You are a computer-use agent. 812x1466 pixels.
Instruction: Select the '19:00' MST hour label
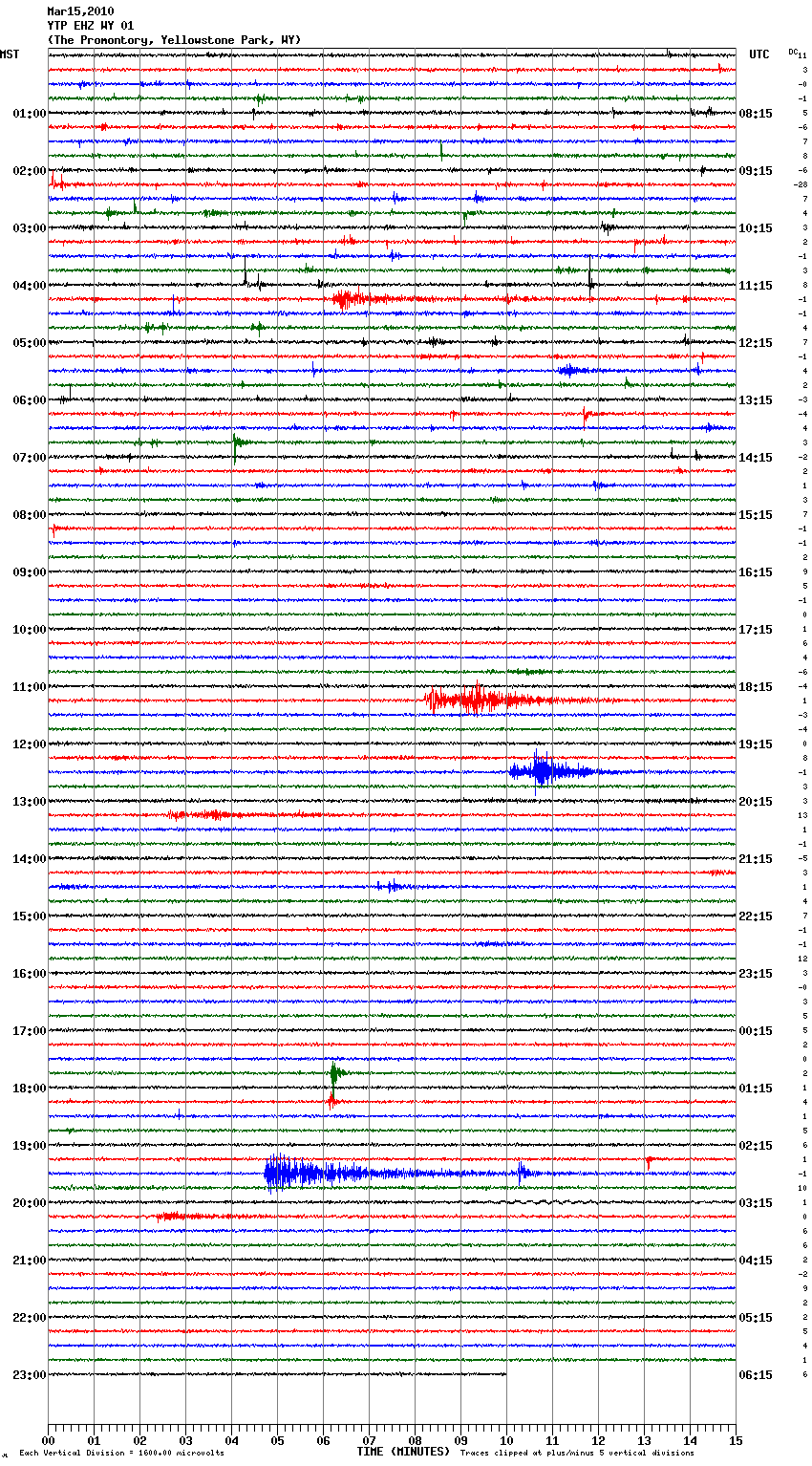(30, 1145)
